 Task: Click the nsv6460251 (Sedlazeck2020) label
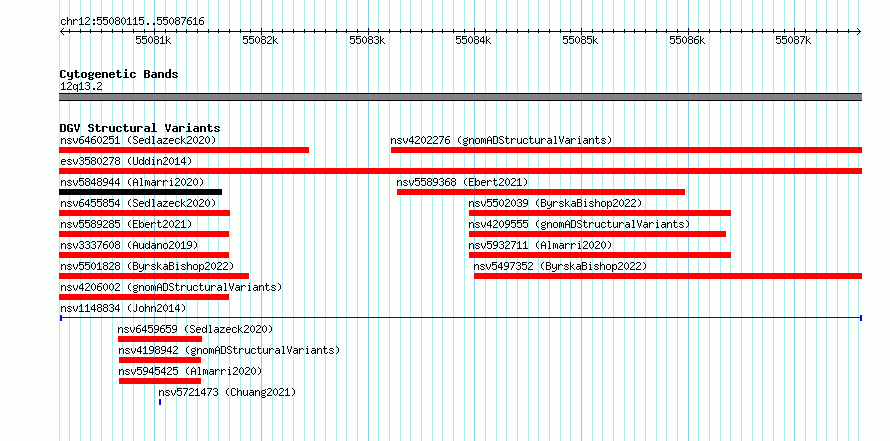138,140
